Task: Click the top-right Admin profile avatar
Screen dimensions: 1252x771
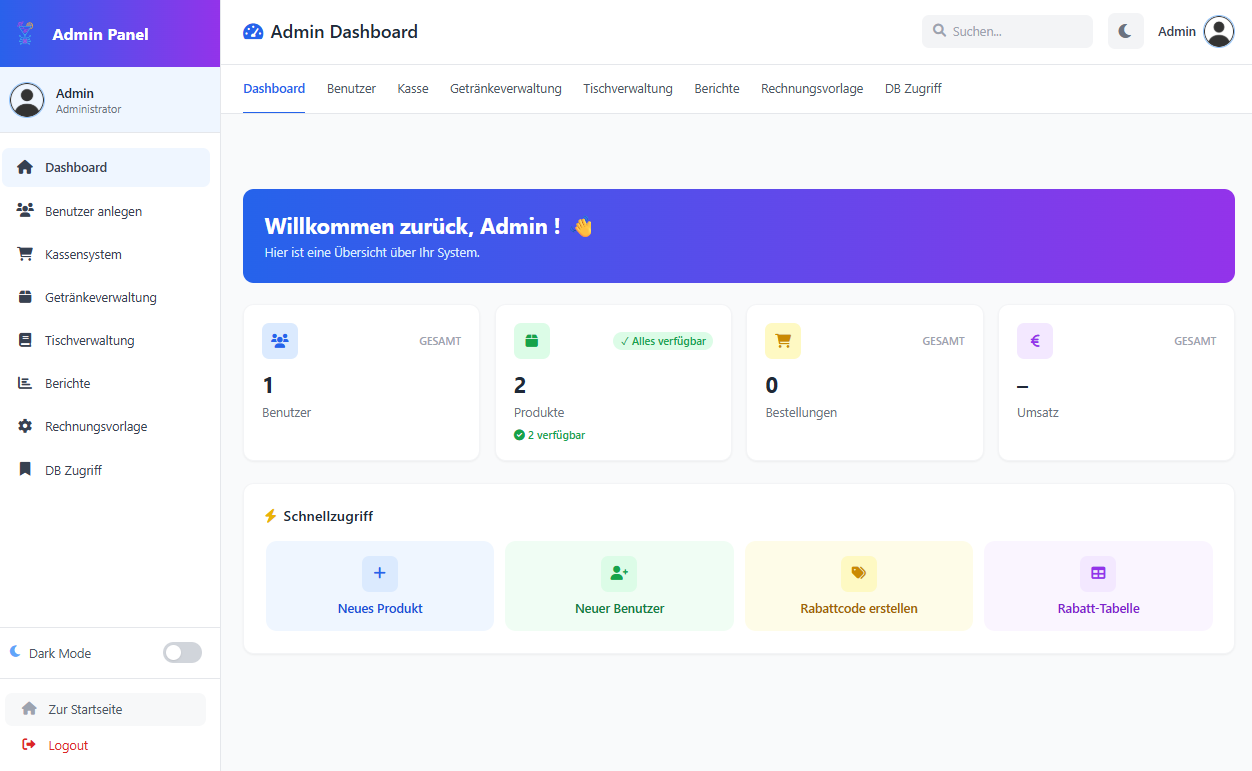Action: coord(1219,32)
